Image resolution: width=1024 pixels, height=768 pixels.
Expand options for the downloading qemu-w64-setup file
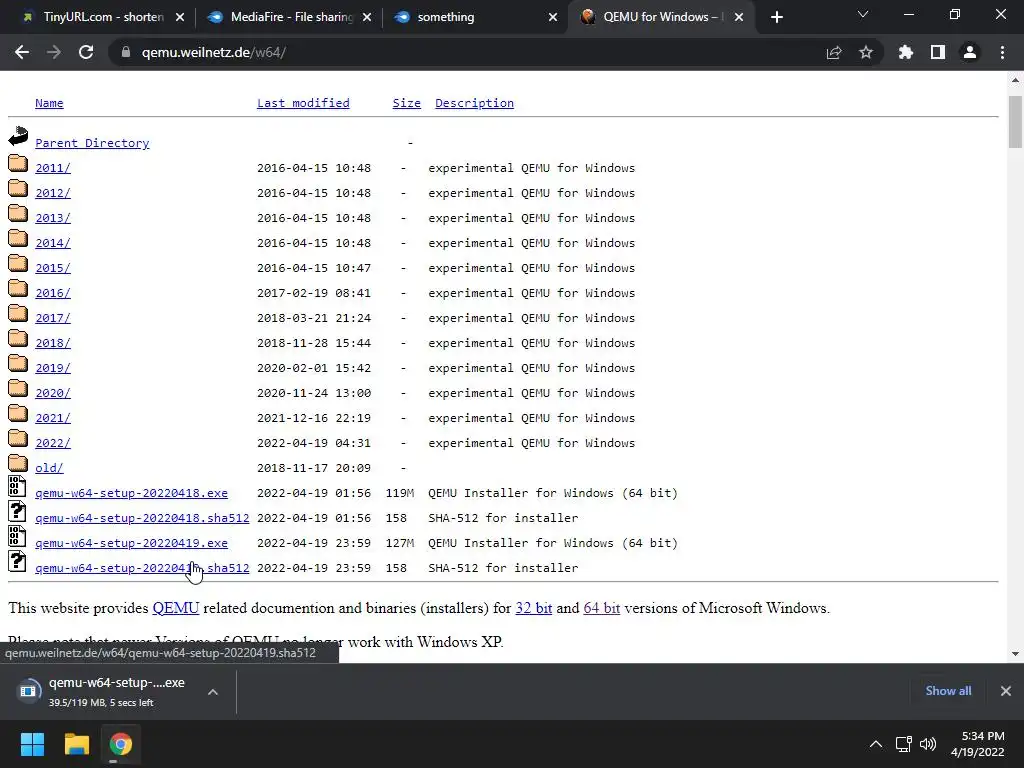(213, 692)
